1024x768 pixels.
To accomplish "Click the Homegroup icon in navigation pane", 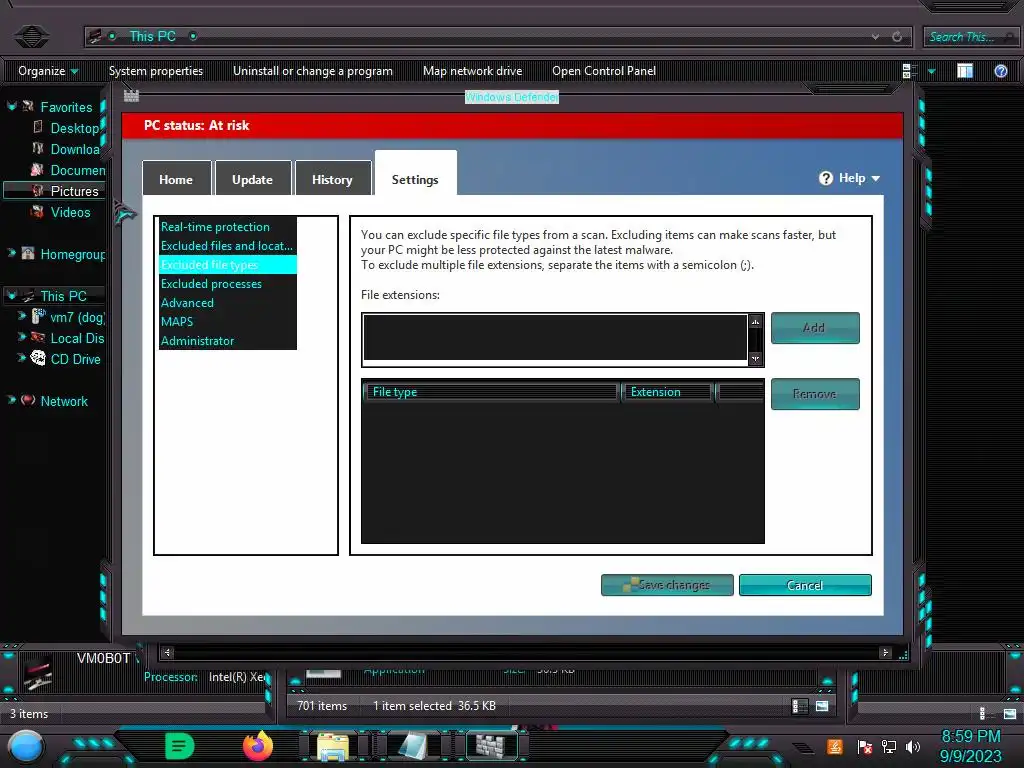I will pyautogui.click(x=28, y=253).
